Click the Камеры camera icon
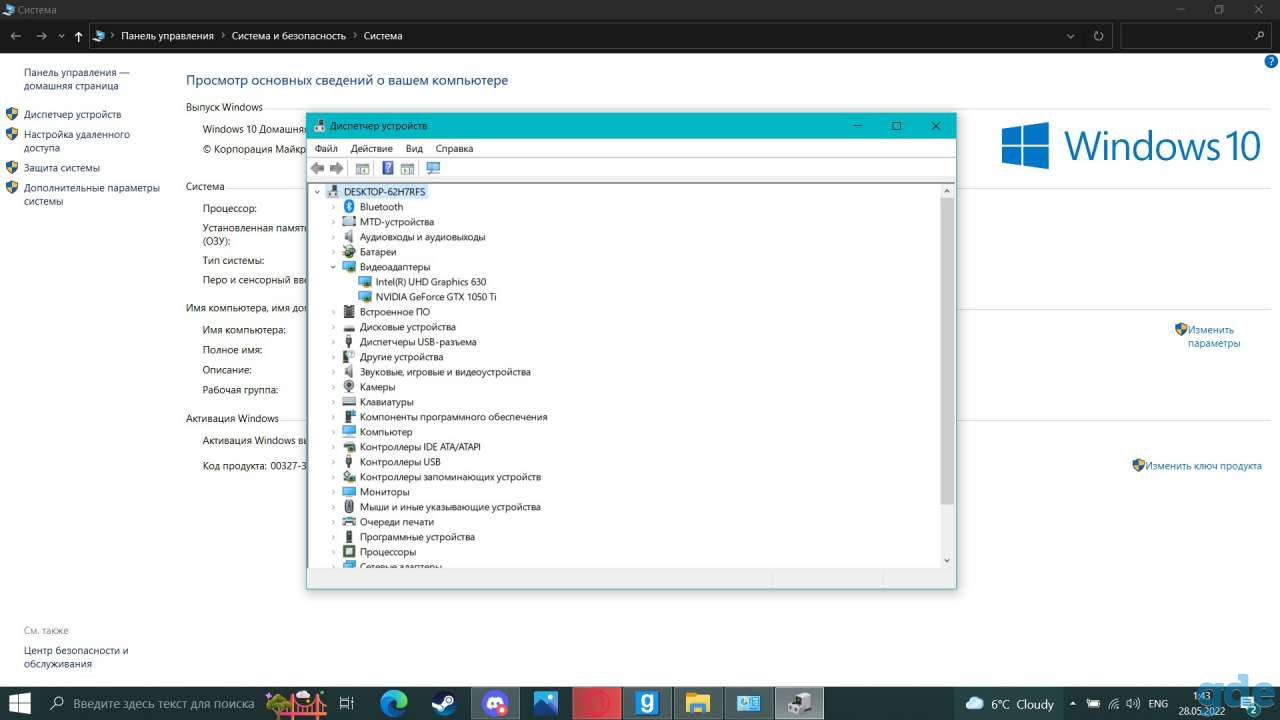This screenshot has width=1280, height=720. [x=349, y=387]
